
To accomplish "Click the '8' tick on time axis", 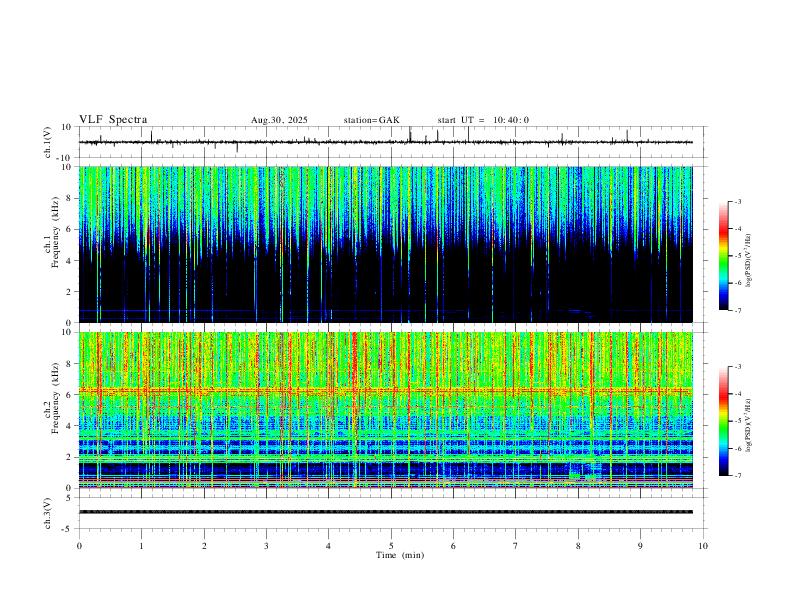I will coord(578,546).
